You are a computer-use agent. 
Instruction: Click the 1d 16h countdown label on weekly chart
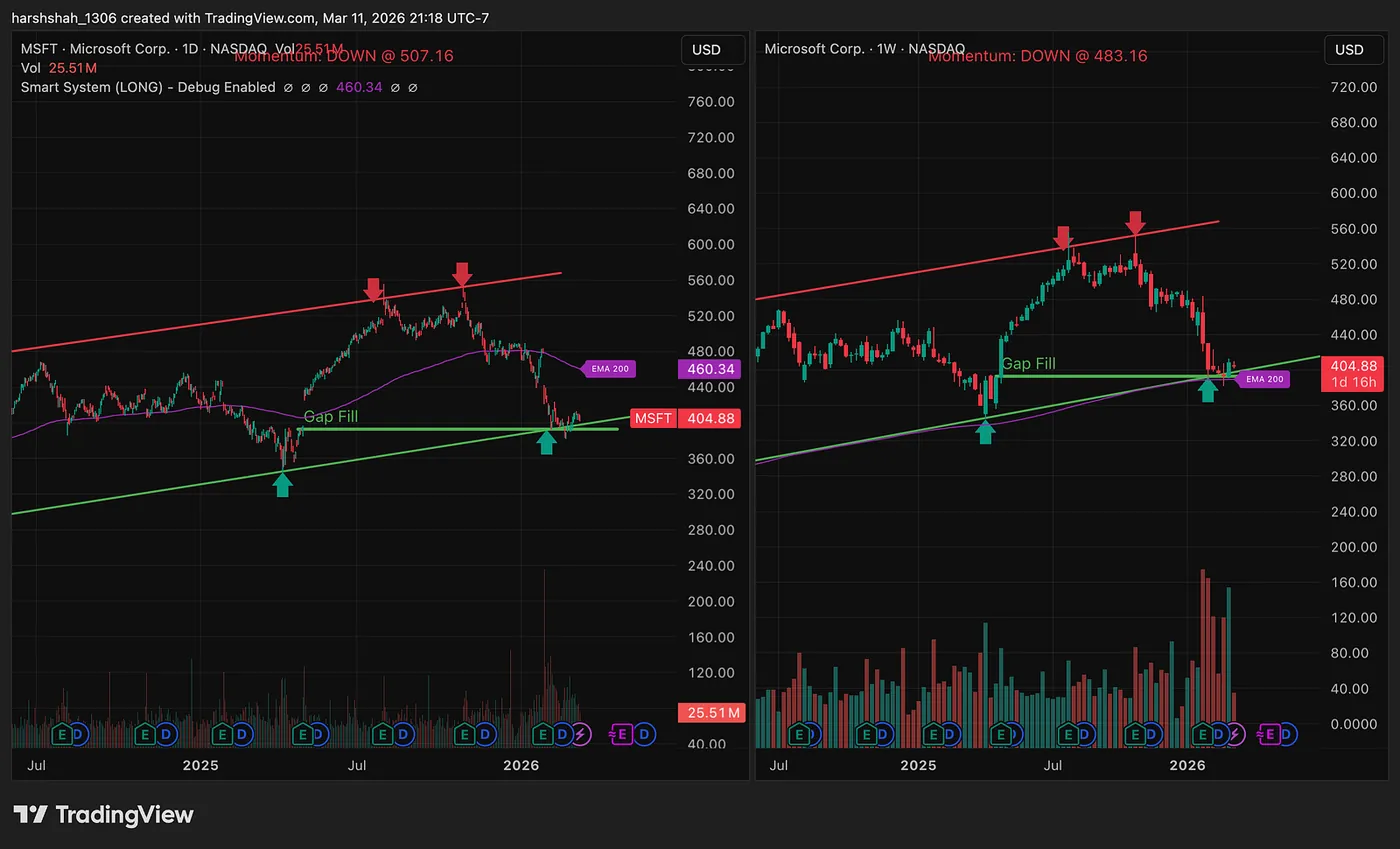point(1353,382)
